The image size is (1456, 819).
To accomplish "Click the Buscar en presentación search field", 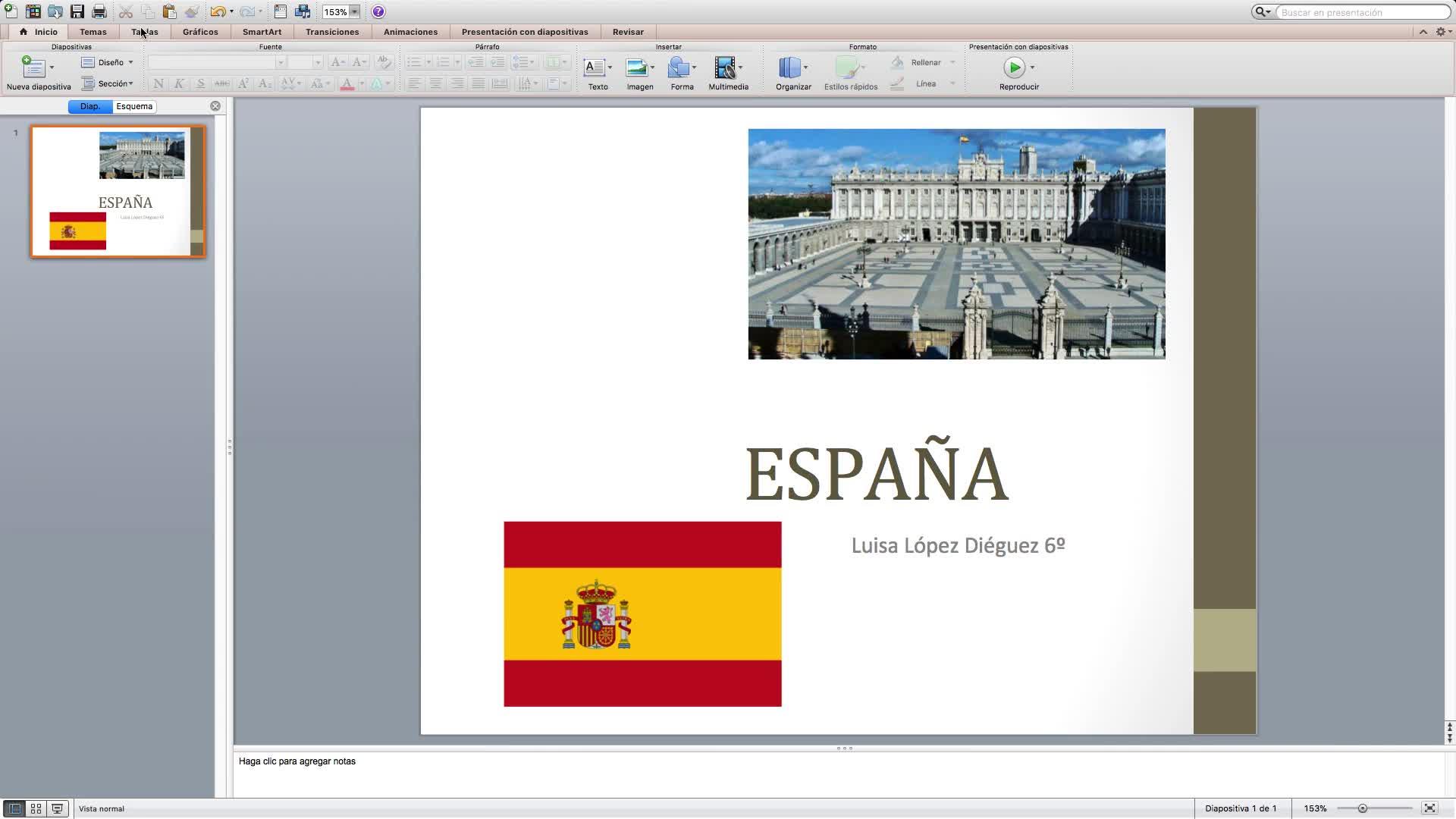I will click(1361, 12).
